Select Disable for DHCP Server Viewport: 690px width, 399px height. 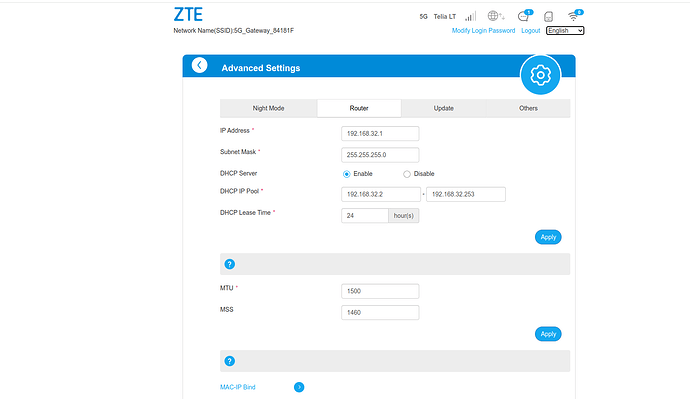coord(407,174)
